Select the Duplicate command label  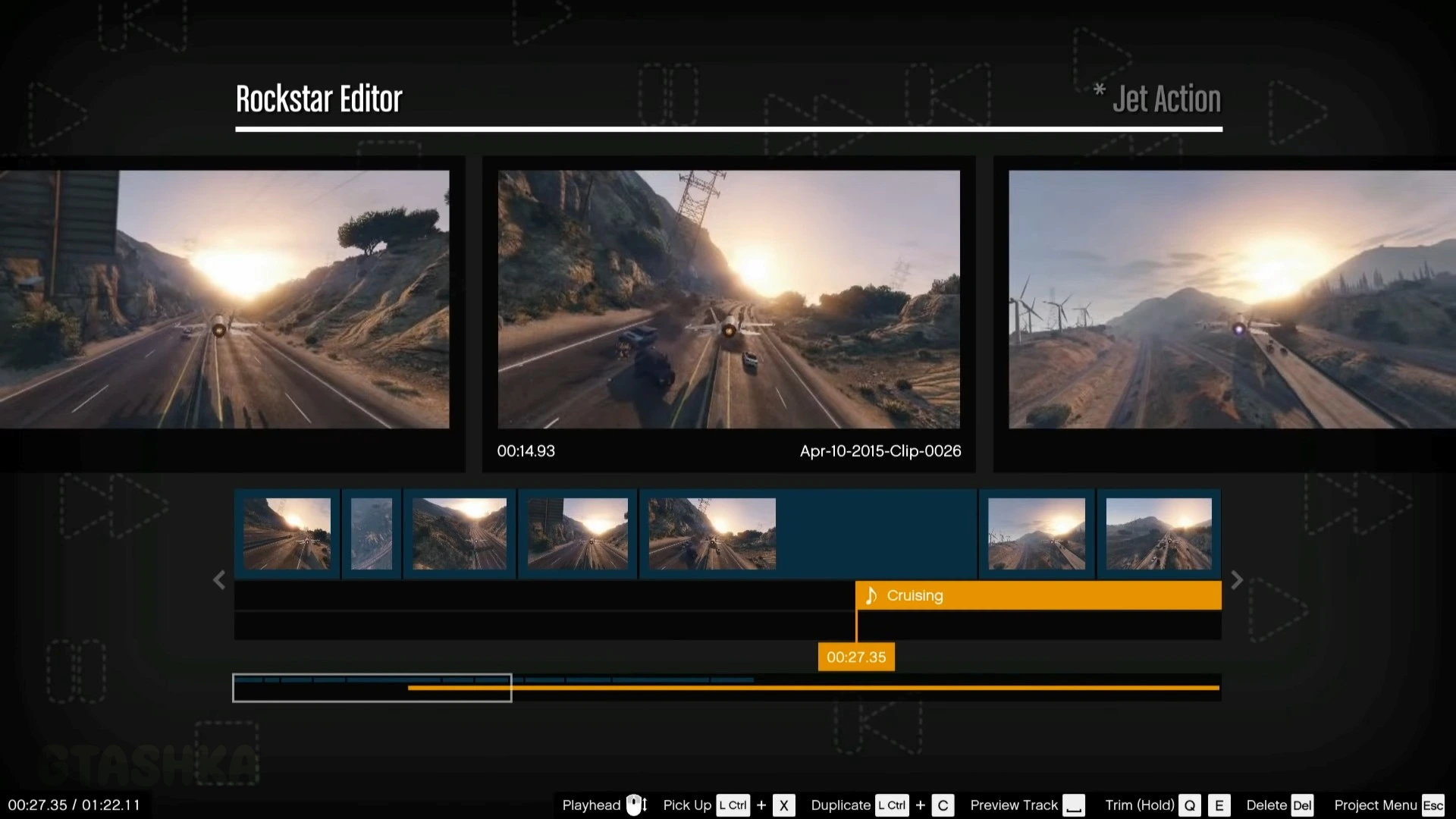click(840, 805)
